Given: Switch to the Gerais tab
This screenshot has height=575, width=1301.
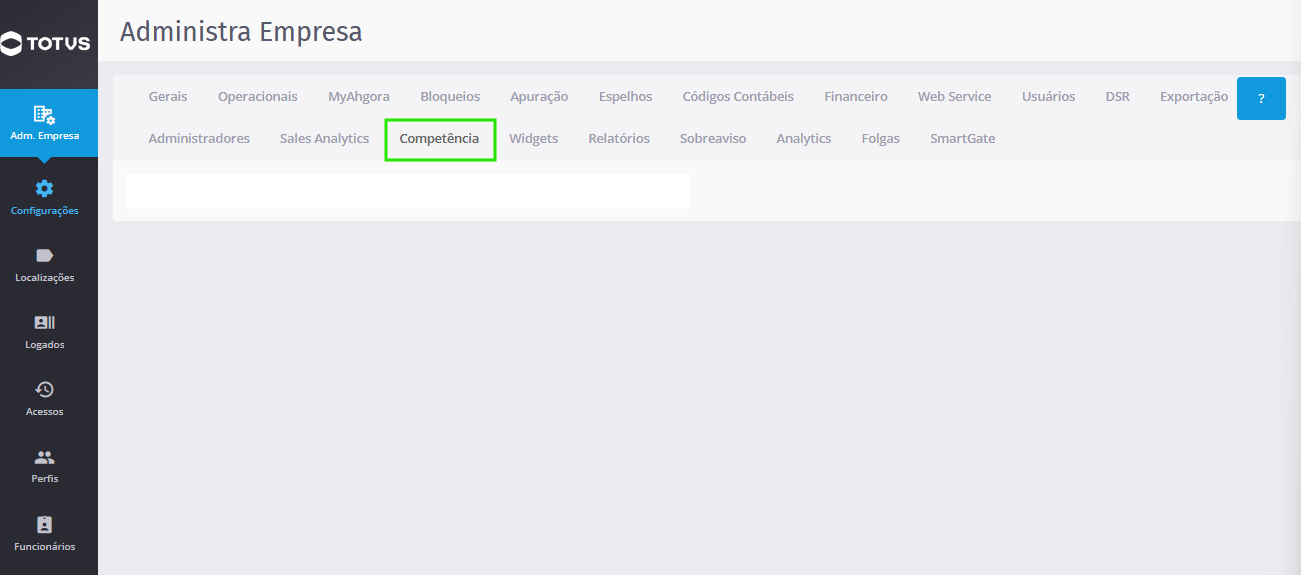Looking at the screenshot, I should (x=168, y=96).
